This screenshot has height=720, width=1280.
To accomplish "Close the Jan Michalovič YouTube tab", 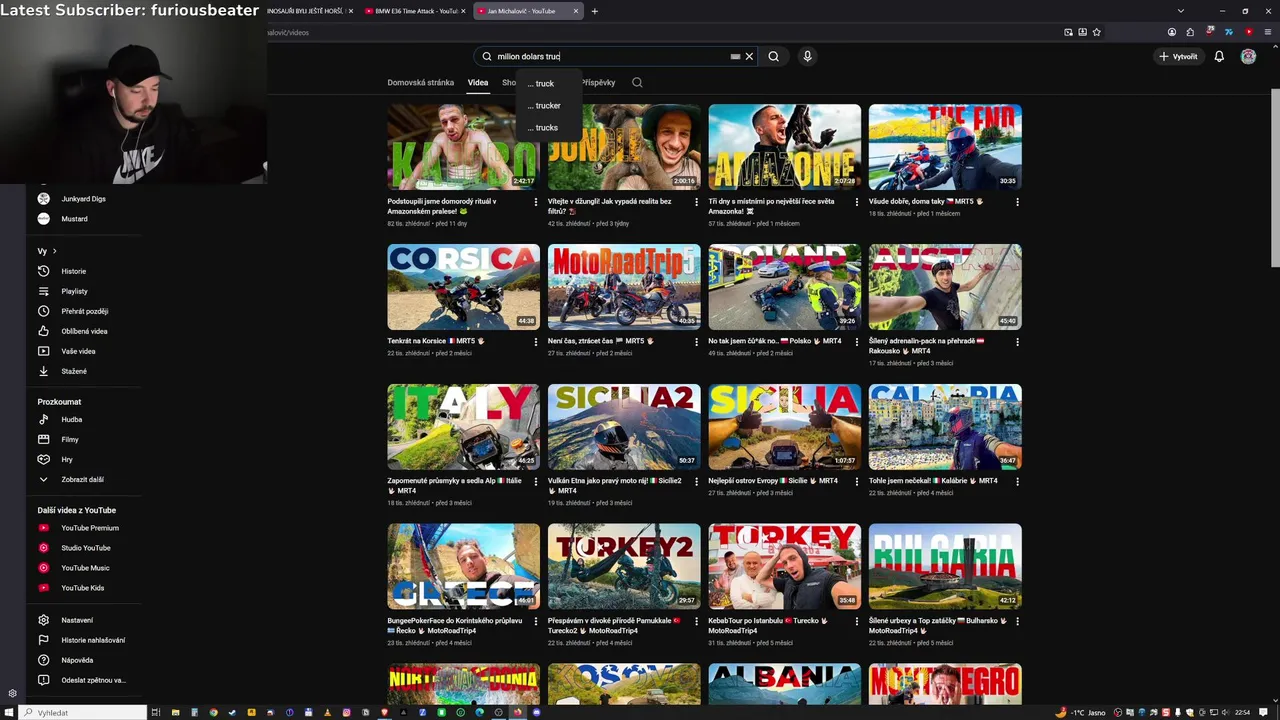I will click(x=576, y=11).
